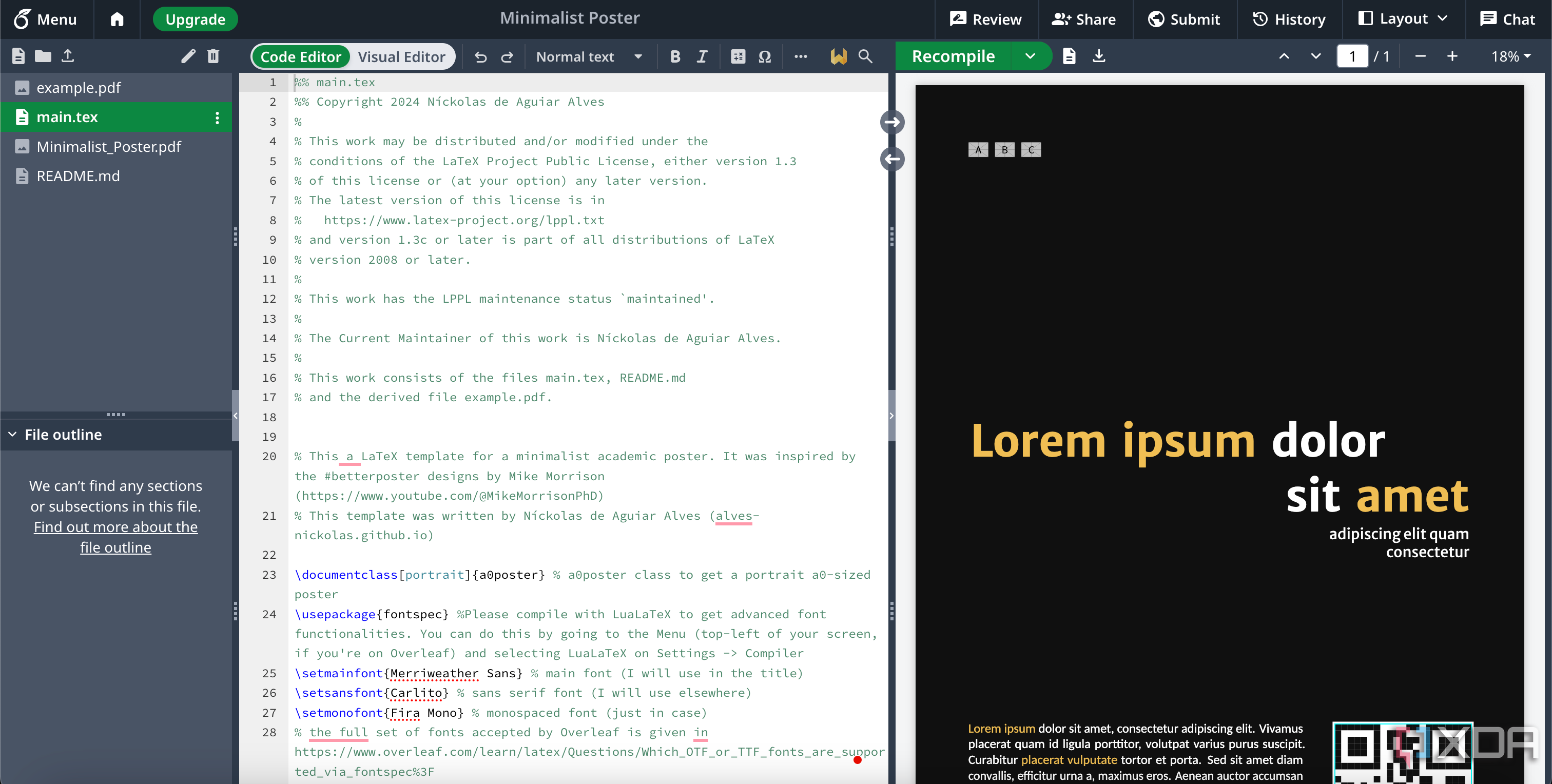
Task: Download the compiled PDF
Action: pyautogui.click(x=1099, y=55)
